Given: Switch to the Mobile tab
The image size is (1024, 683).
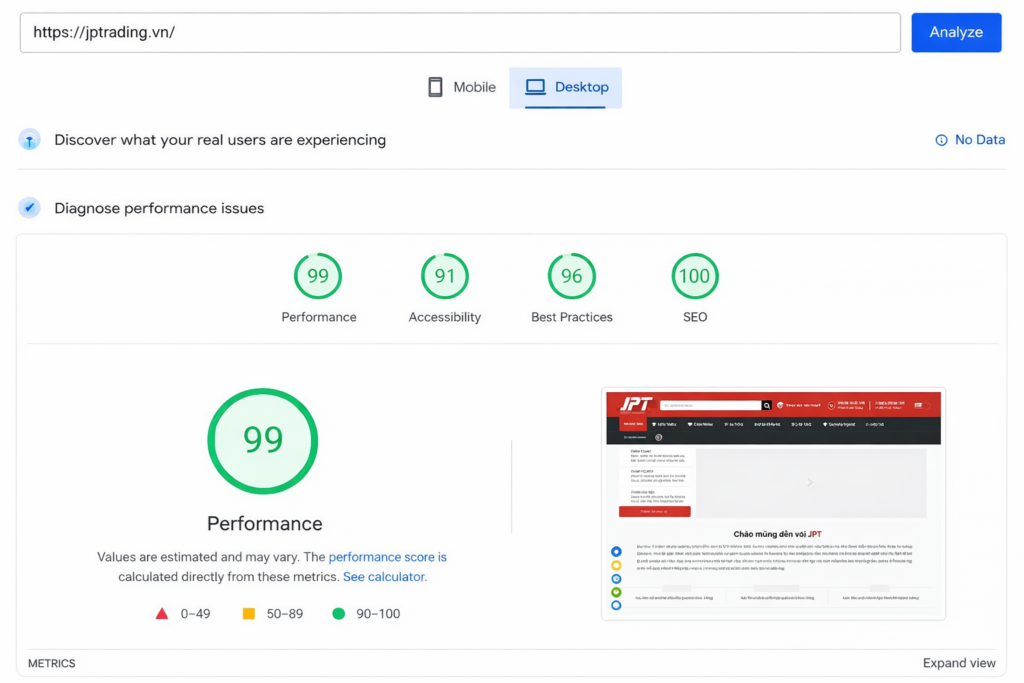Looking at the screenshot, I should [461, 86].
